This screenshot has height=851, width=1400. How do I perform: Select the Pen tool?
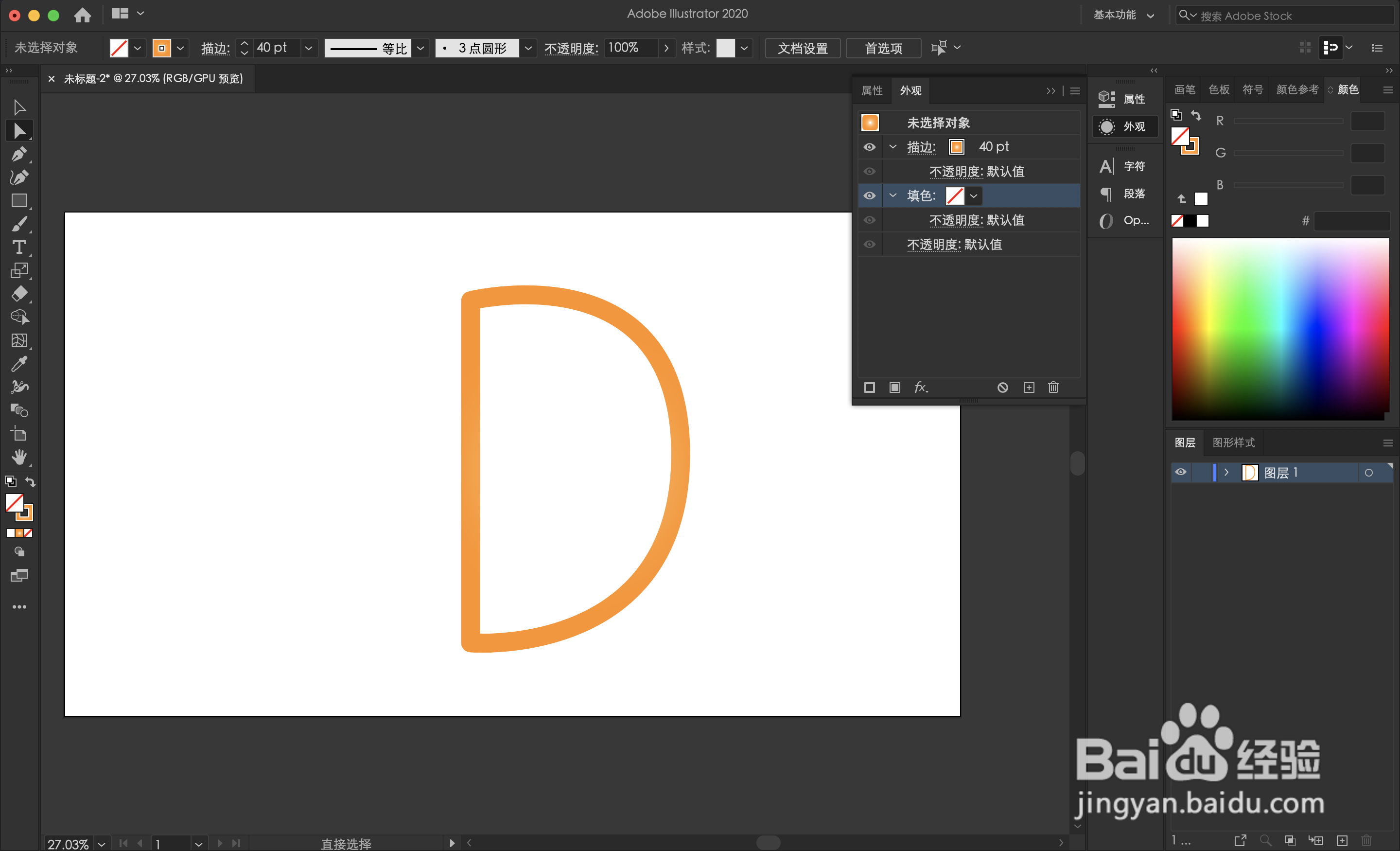[x=20, y=154]
